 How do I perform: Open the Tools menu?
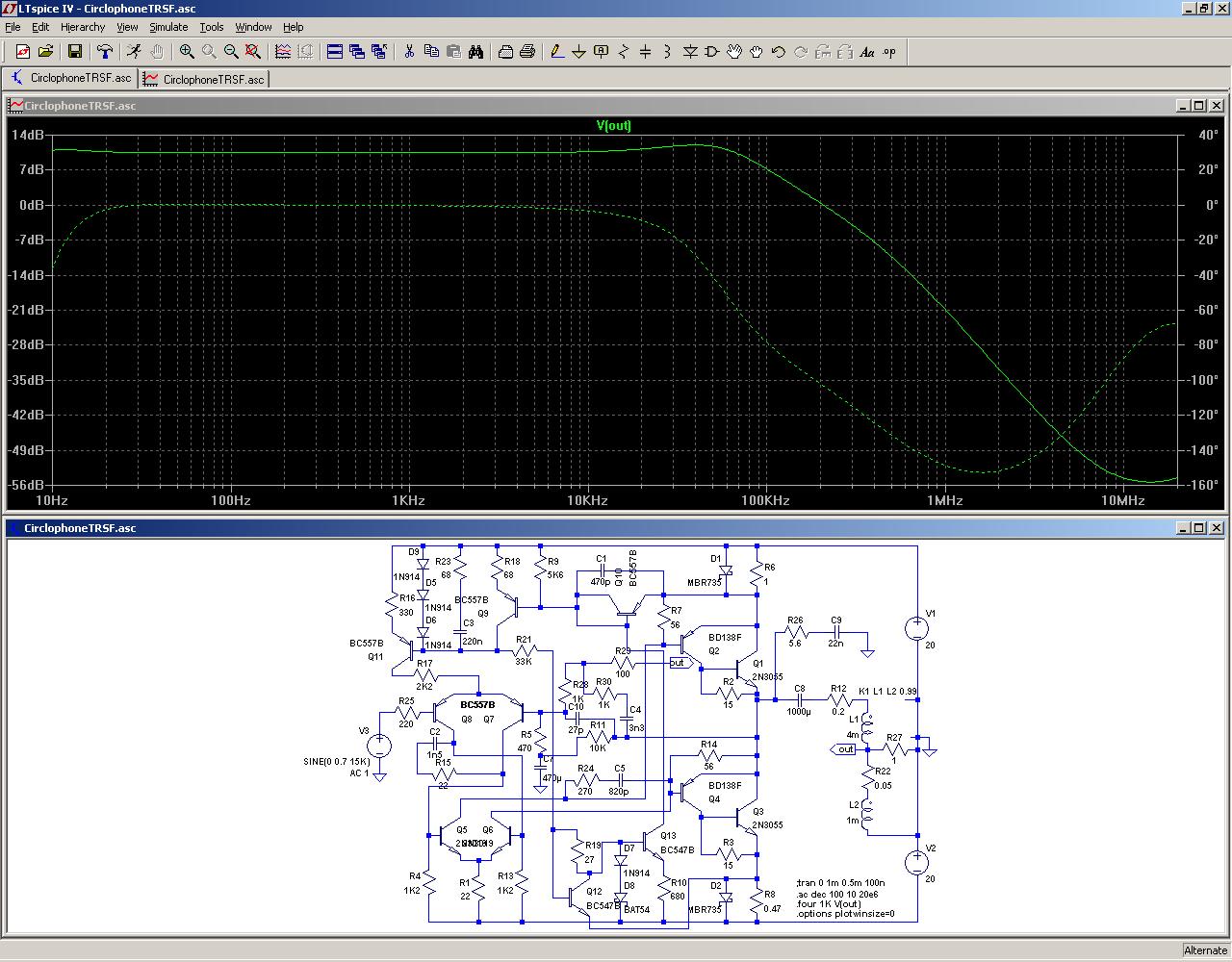[212, 27]
